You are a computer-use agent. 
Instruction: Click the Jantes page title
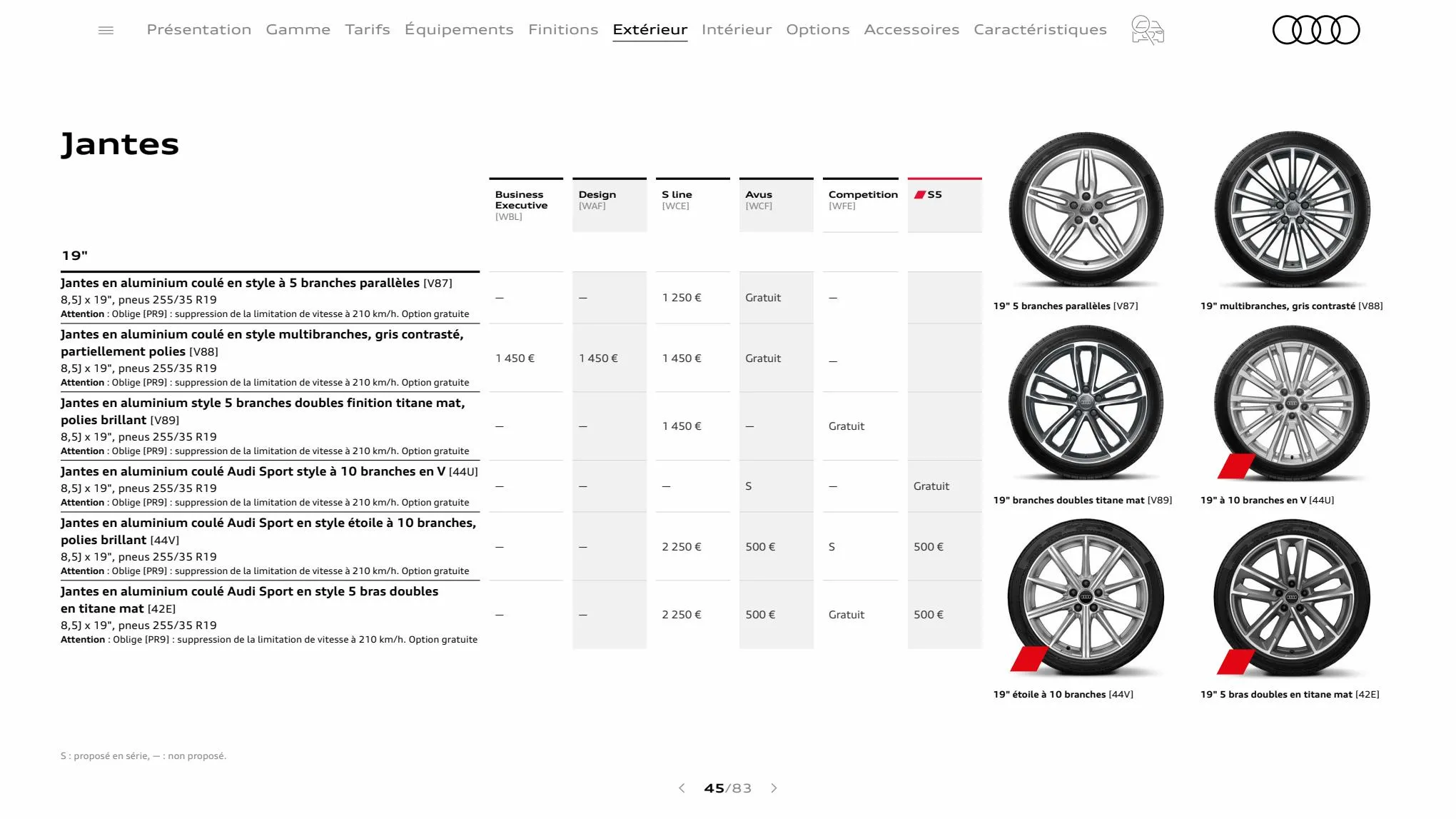(120, 145)
